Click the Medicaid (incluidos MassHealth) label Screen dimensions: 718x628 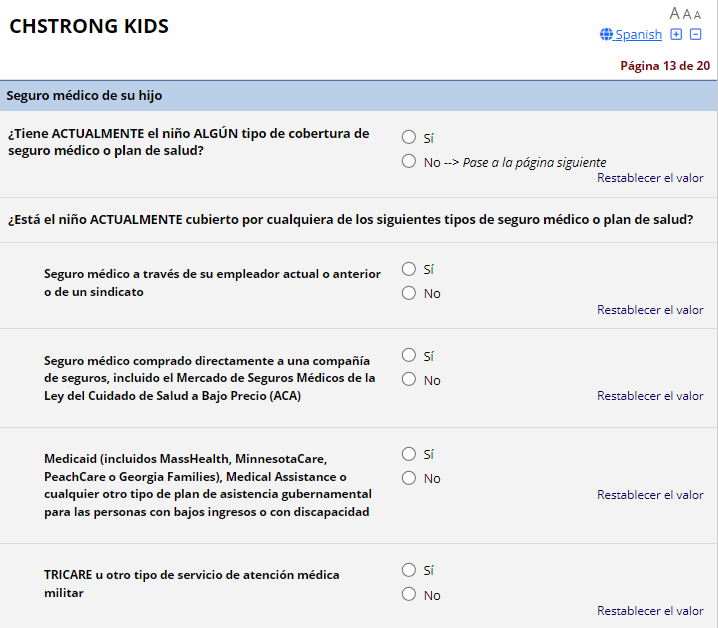208,486
